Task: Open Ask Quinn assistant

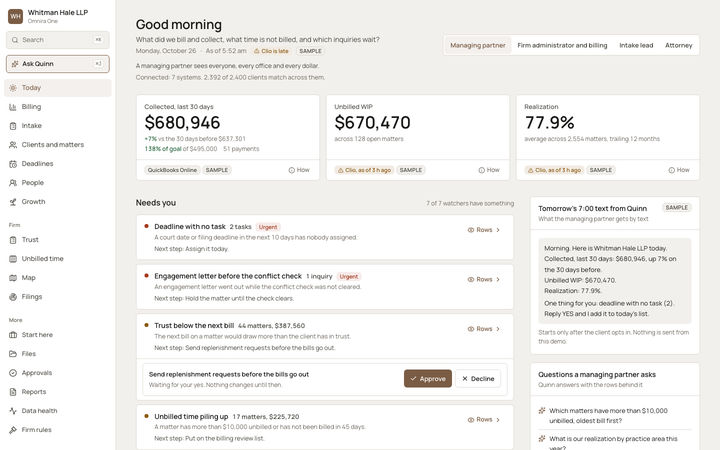Action: 58,64
